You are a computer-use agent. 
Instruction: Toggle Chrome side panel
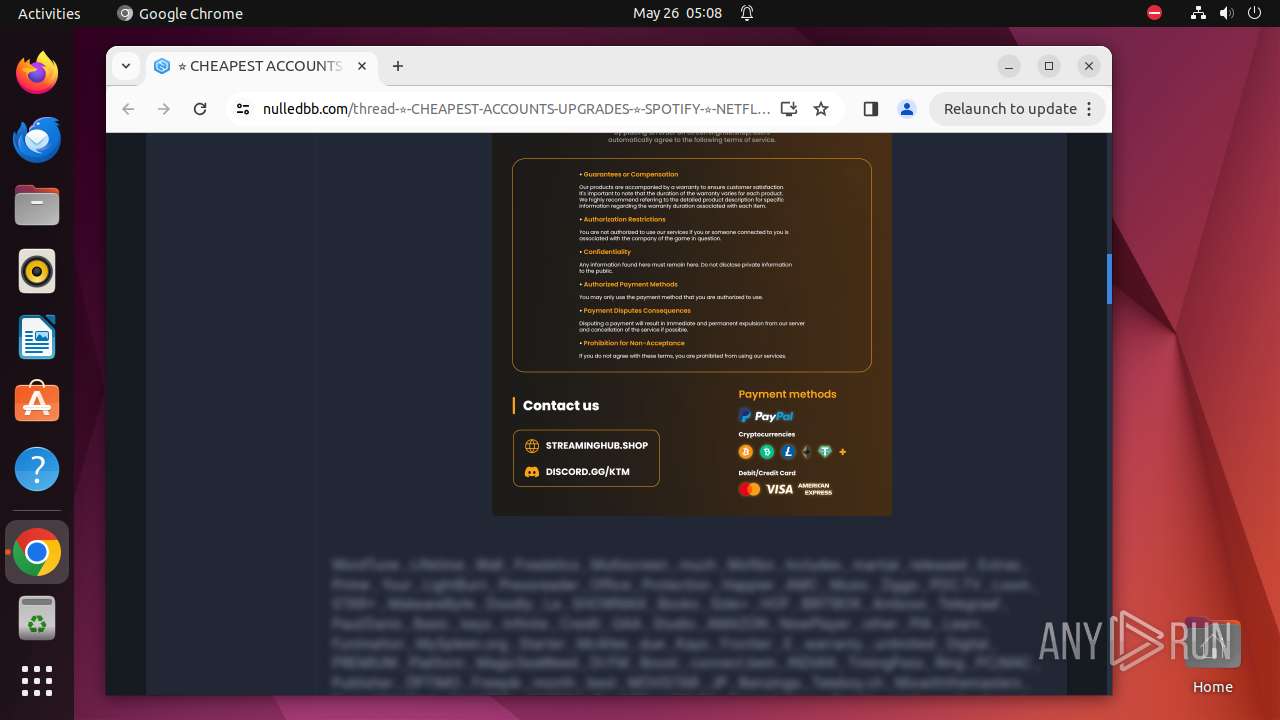[870, 109]
